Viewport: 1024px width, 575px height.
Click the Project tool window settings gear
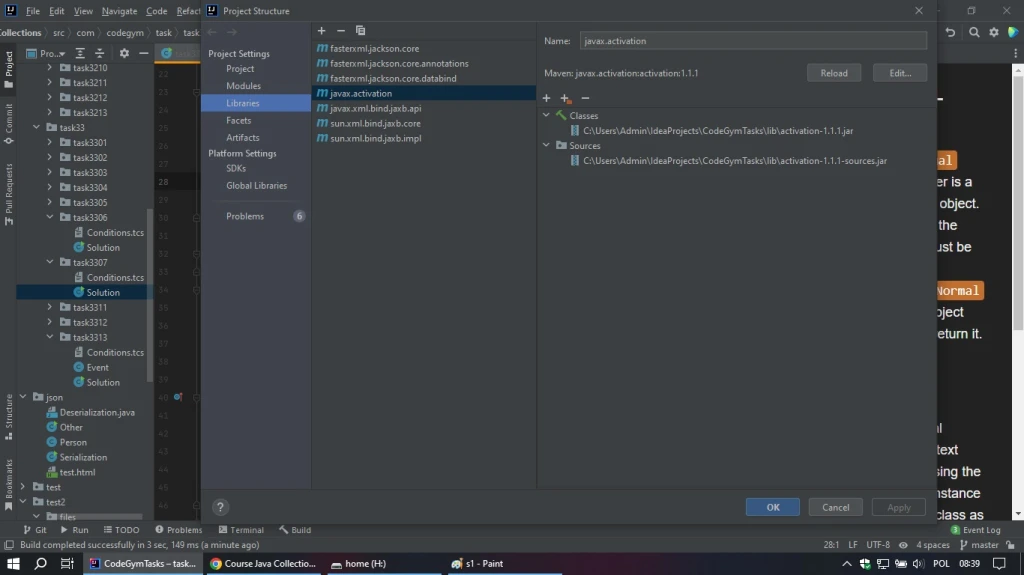(x=124, y=53)
